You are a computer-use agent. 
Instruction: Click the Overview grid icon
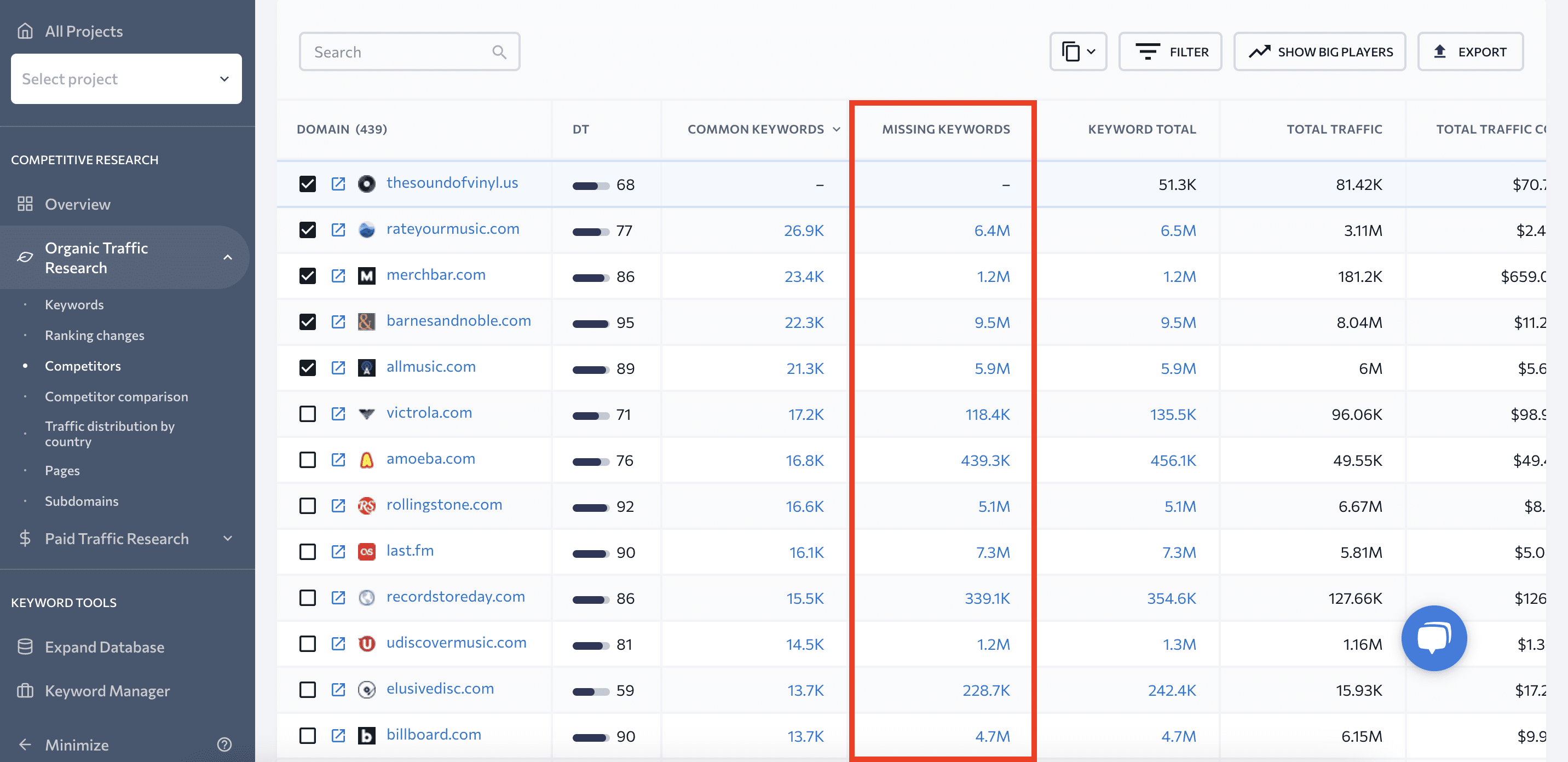point(25,204)
